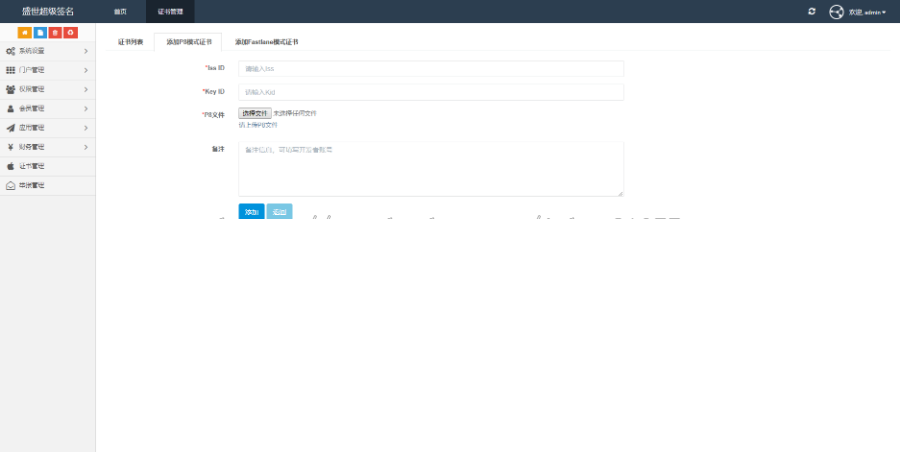Click the paper plane icon for 应用管理
Viewport: 900px width, 452px height.
point(10,128)
